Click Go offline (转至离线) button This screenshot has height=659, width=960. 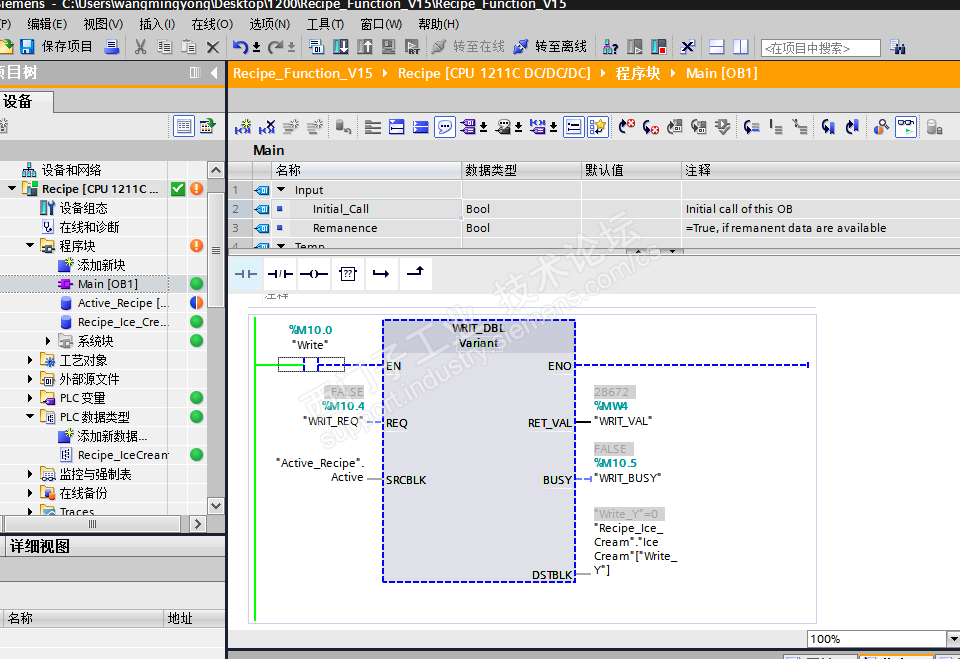point(549,47)
